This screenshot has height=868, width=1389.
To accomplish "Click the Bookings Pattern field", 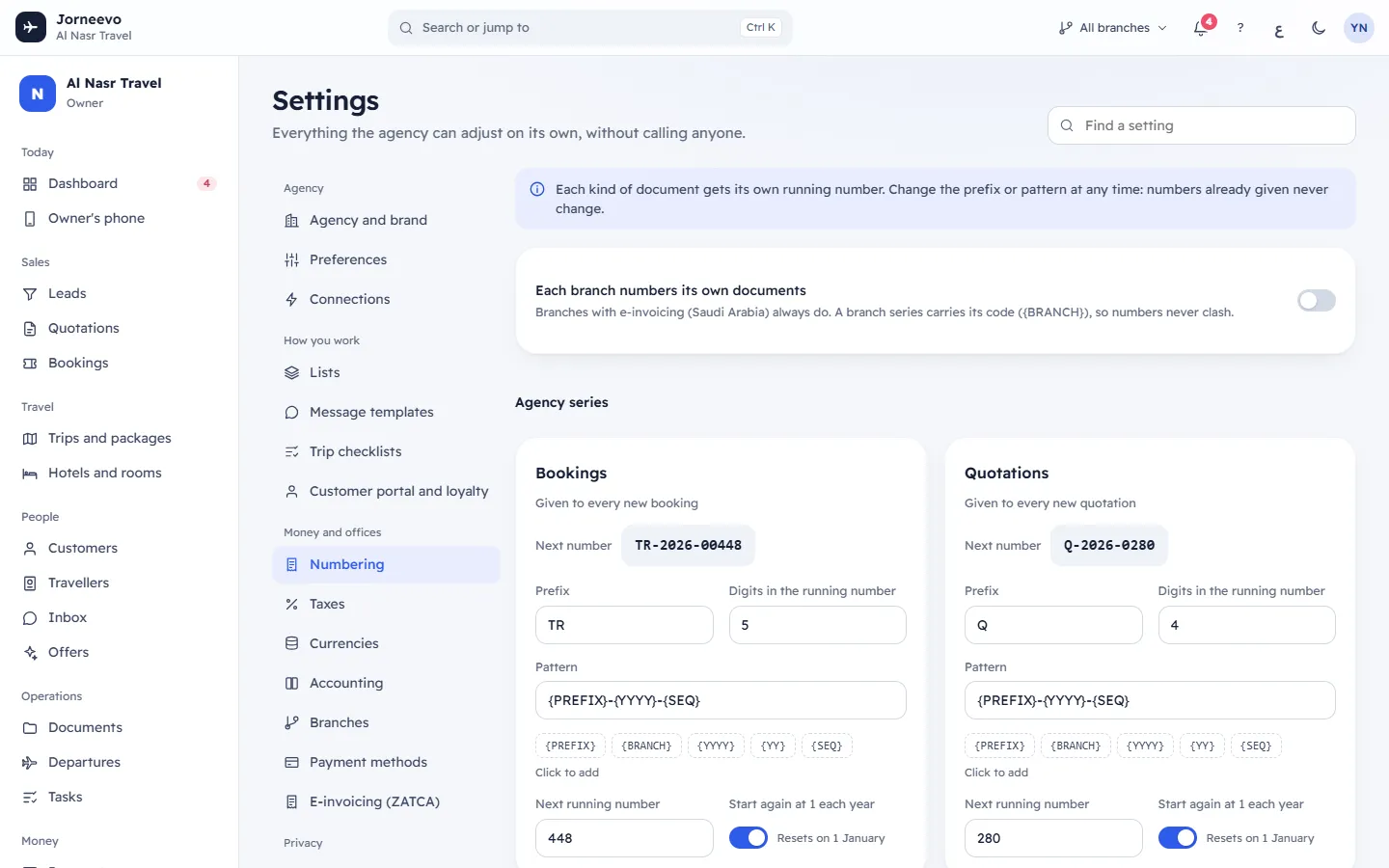I will pyautogui.click(x=721, y=700).
